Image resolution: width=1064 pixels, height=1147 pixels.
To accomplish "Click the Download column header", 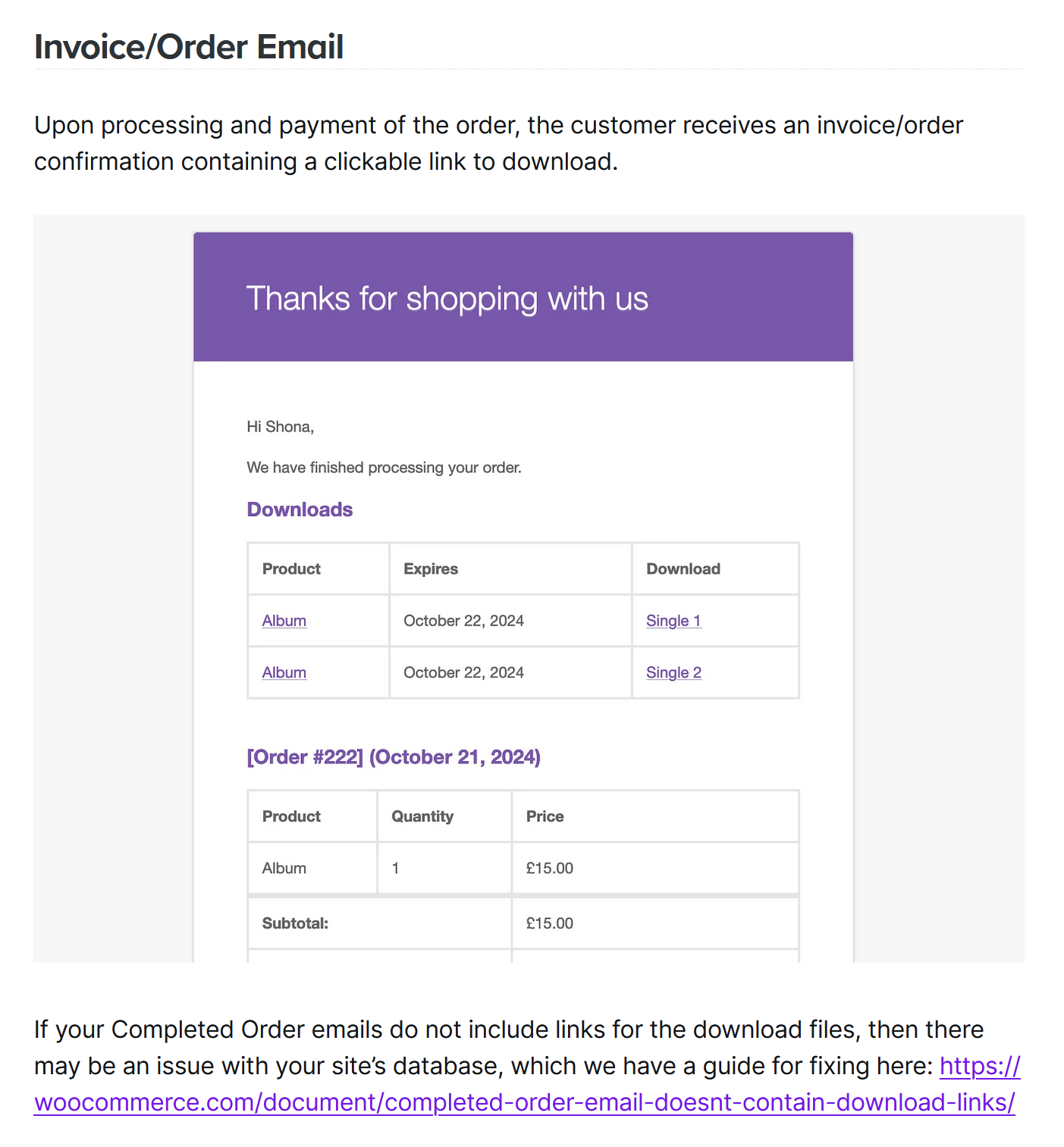I will 683,569.
